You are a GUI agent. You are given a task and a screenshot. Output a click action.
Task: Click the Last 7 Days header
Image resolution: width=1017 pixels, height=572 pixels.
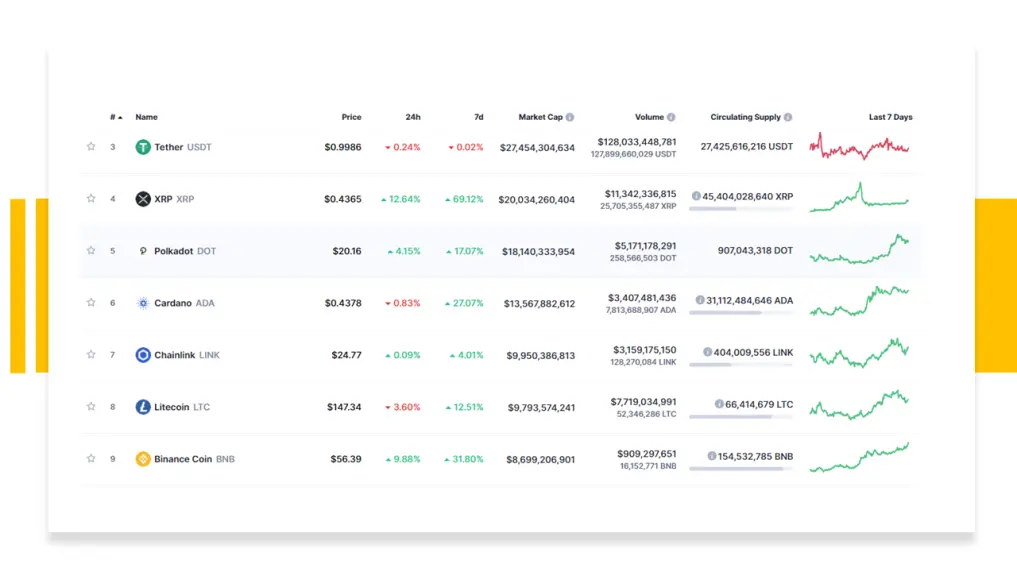(891, 117)
